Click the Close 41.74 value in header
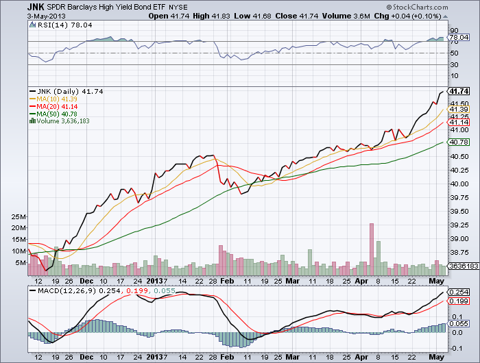 point(297,16)
